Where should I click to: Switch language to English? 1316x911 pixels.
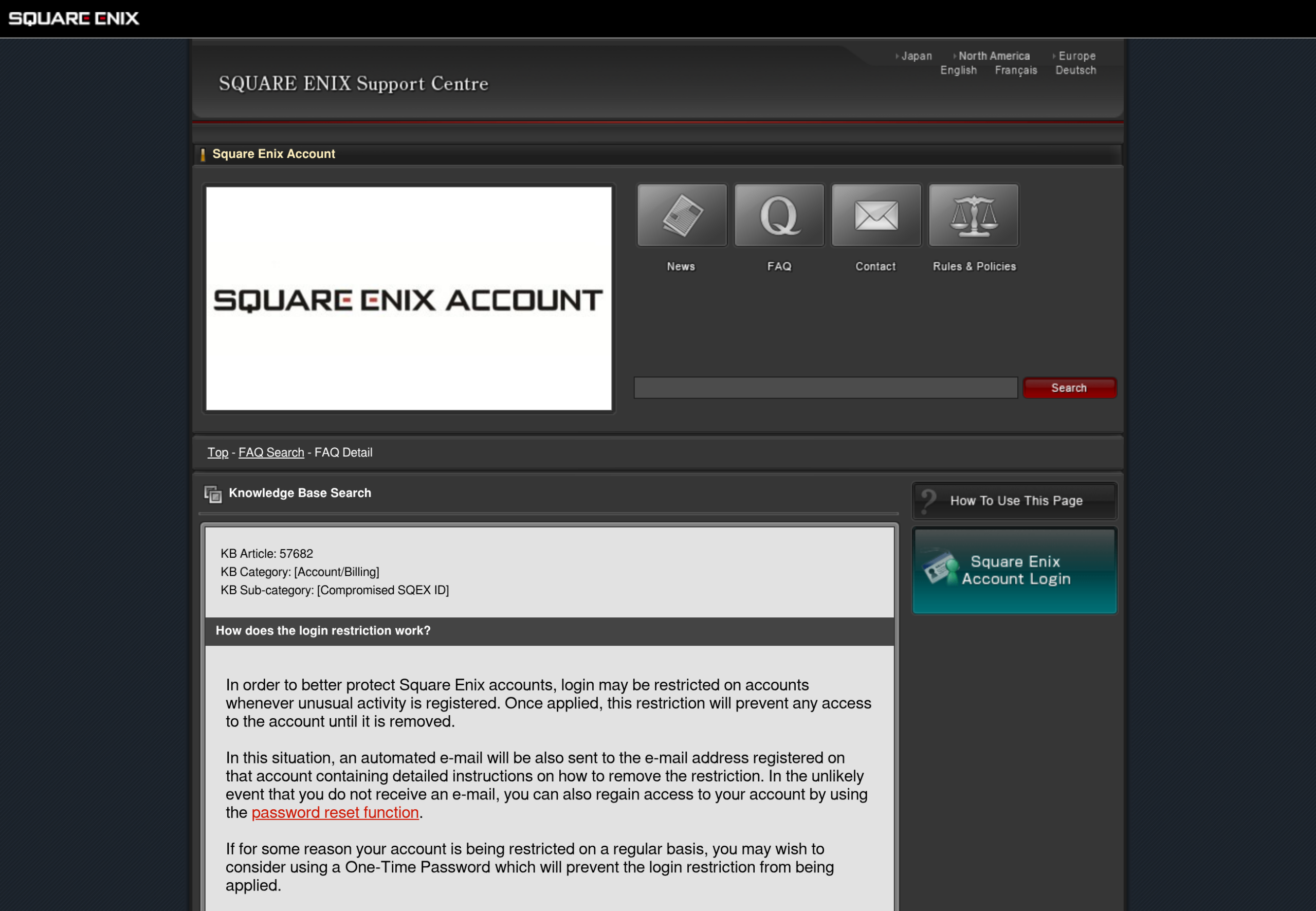pyautogui.click(x=959, y=70)
